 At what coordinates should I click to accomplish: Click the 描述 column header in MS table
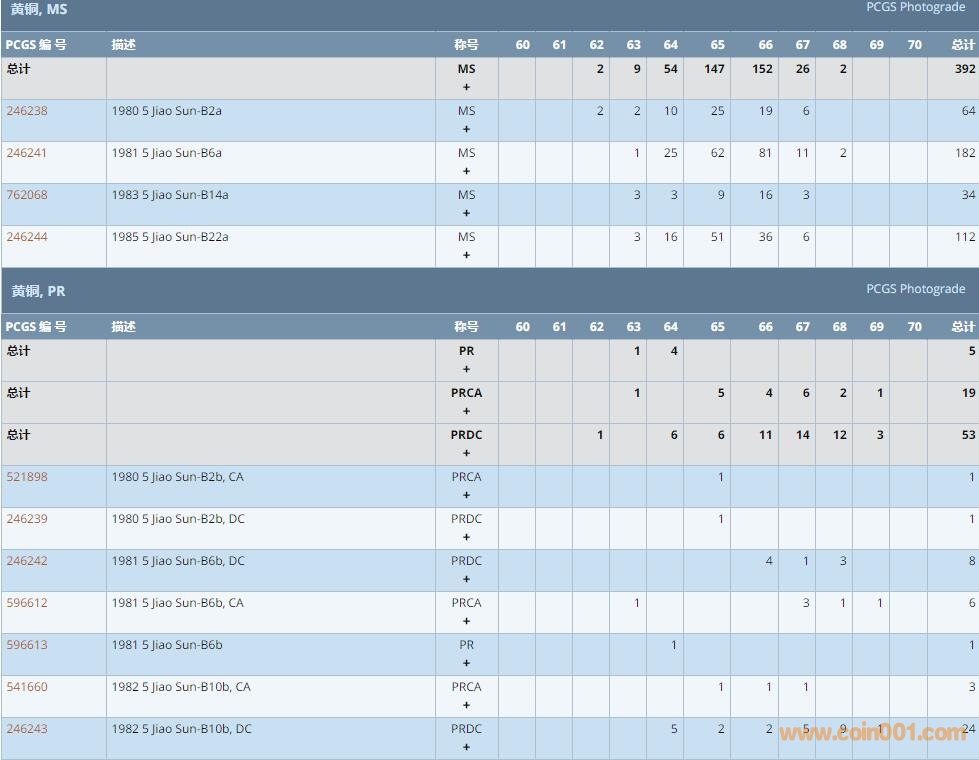pos(124,45)
